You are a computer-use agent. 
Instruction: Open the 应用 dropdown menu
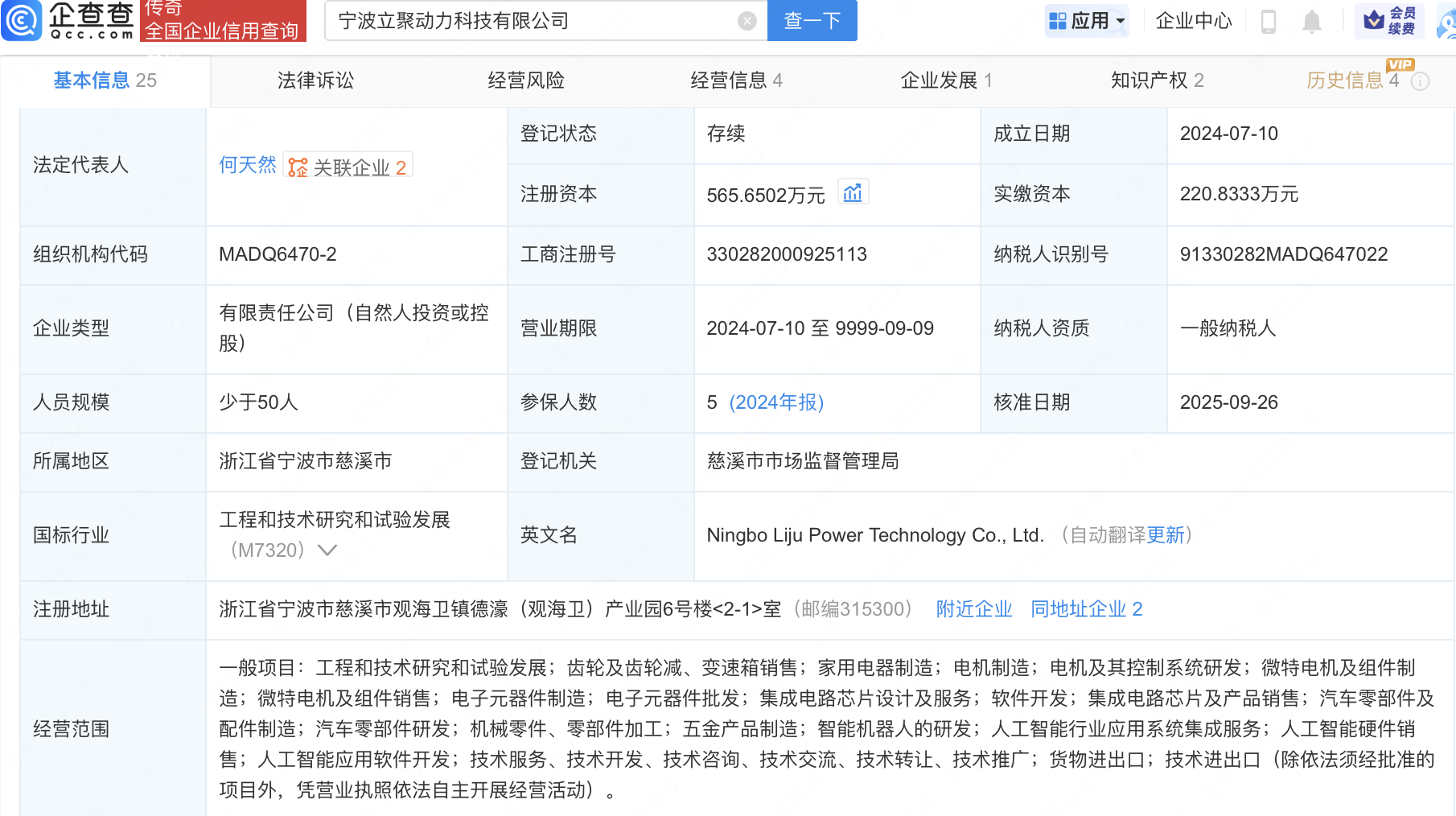pyautogui.click(x=1088, y=21)
